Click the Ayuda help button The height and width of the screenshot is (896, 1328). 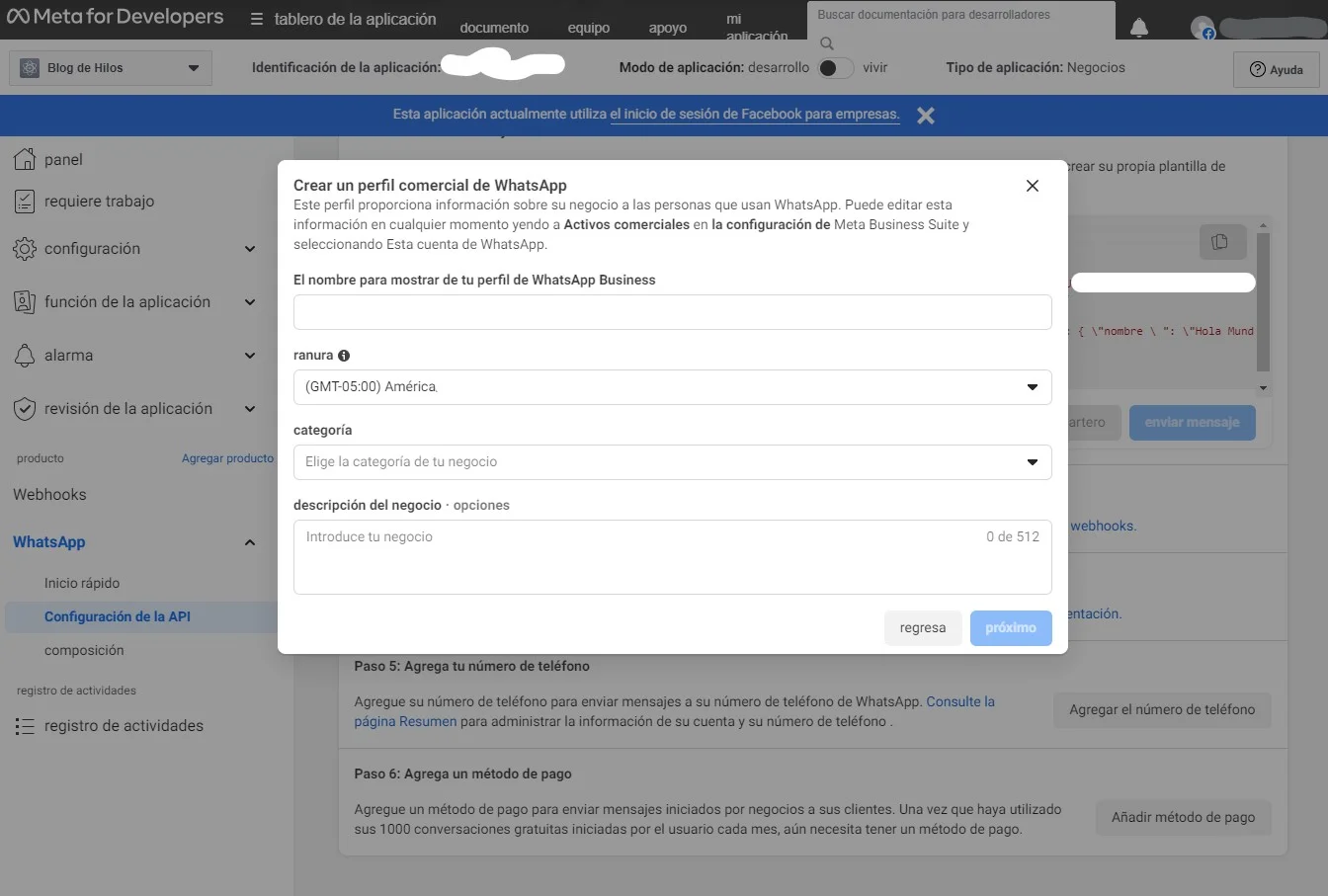coord(1277,69)
